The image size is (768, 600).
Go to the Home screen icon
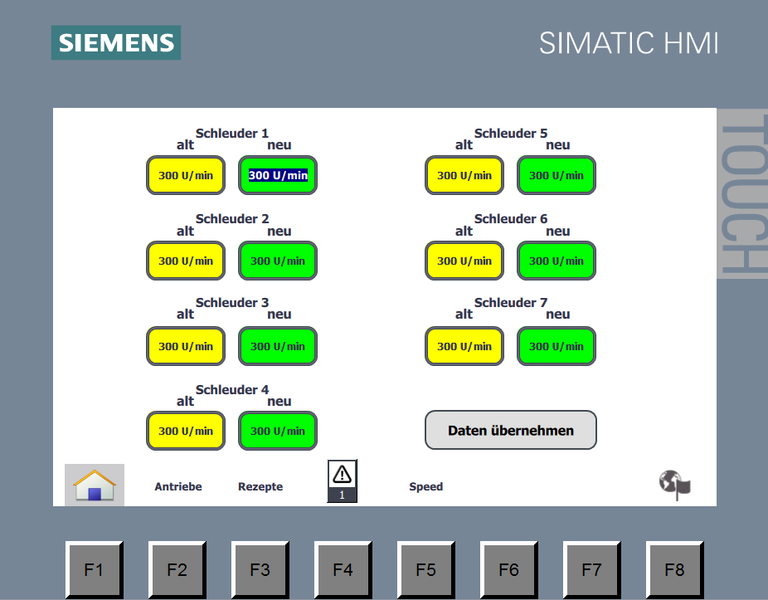click(x=95, y=485)
